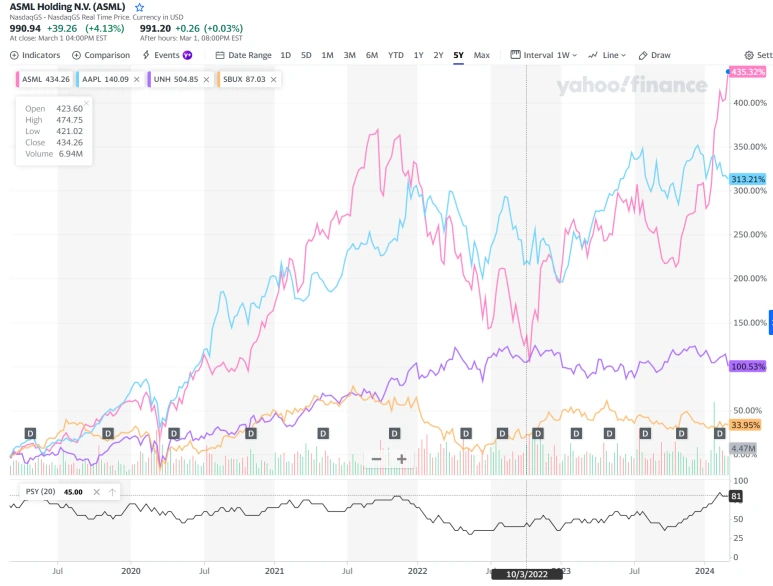Select the YTD time range

click(x=396, y=55)
